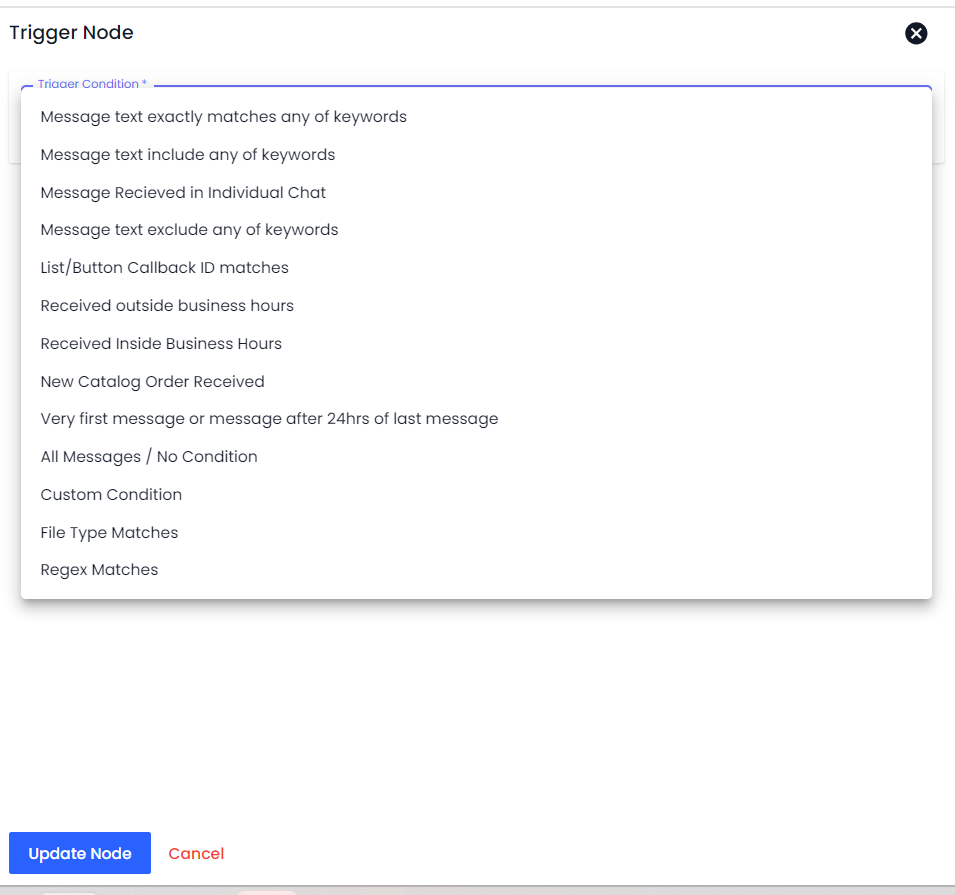Choose "Message text include any of keywords"
Viewport: 955px width, 895px height.
(188, 155)
